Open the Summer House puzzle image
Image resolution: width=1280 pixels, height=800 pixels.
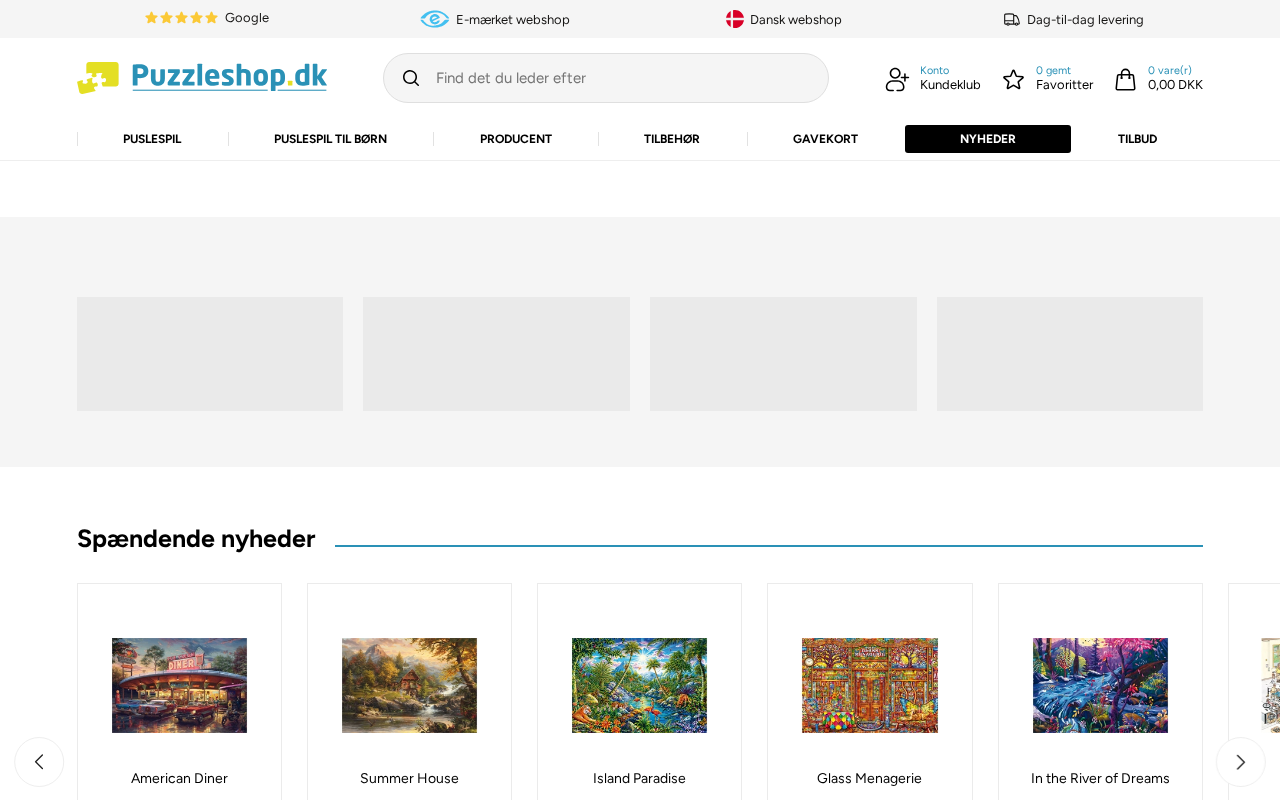tap(409, 686)
